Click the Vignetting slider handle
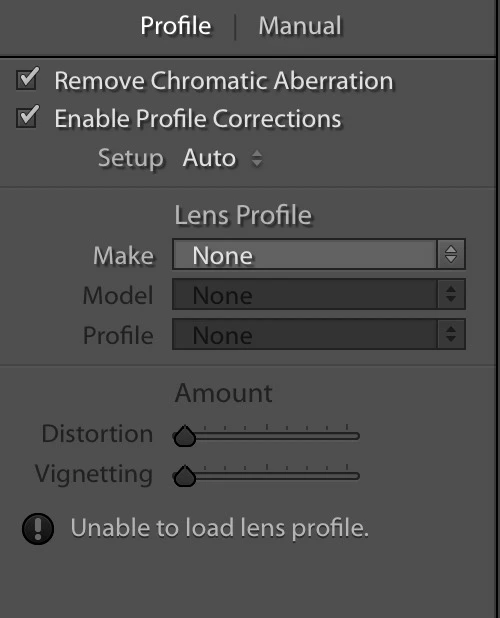Viewport: 500px width, 618px height. click(184, 476)
